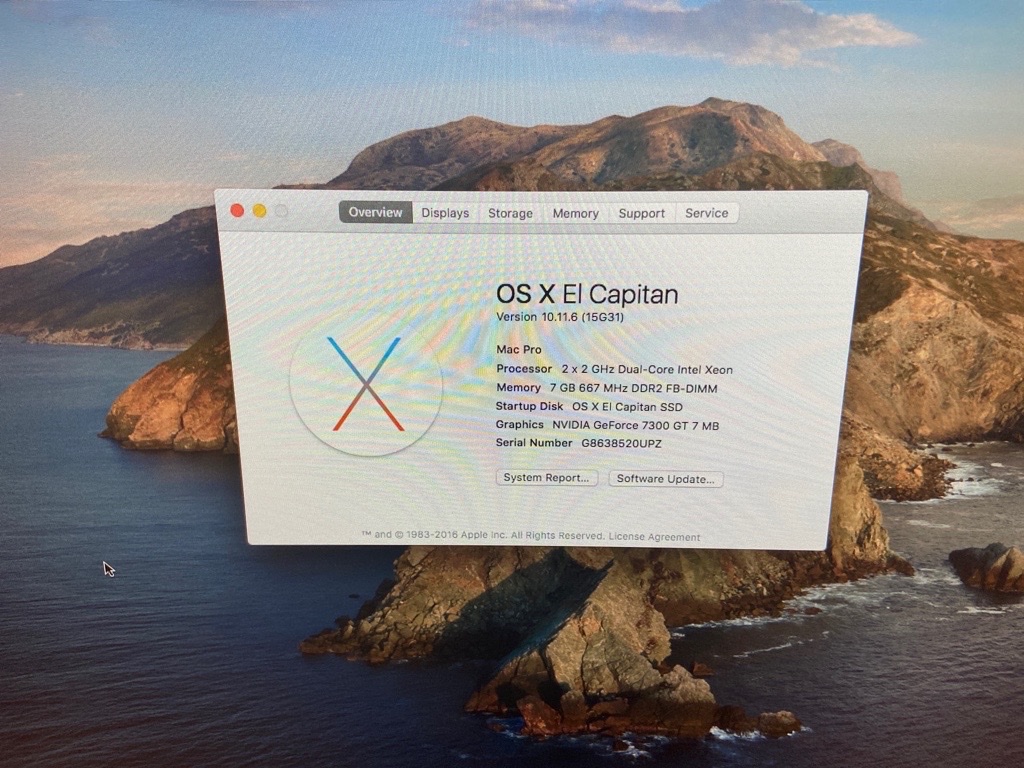
Task: Click the Serial Number label
Action: coord(534,443)
